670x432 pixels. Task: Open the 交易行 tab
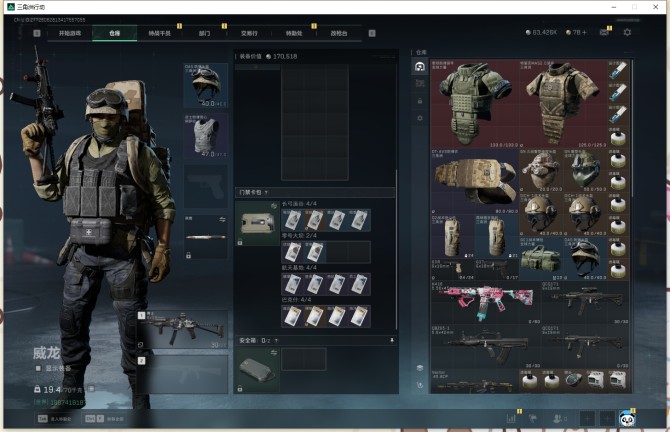(249, 33)
